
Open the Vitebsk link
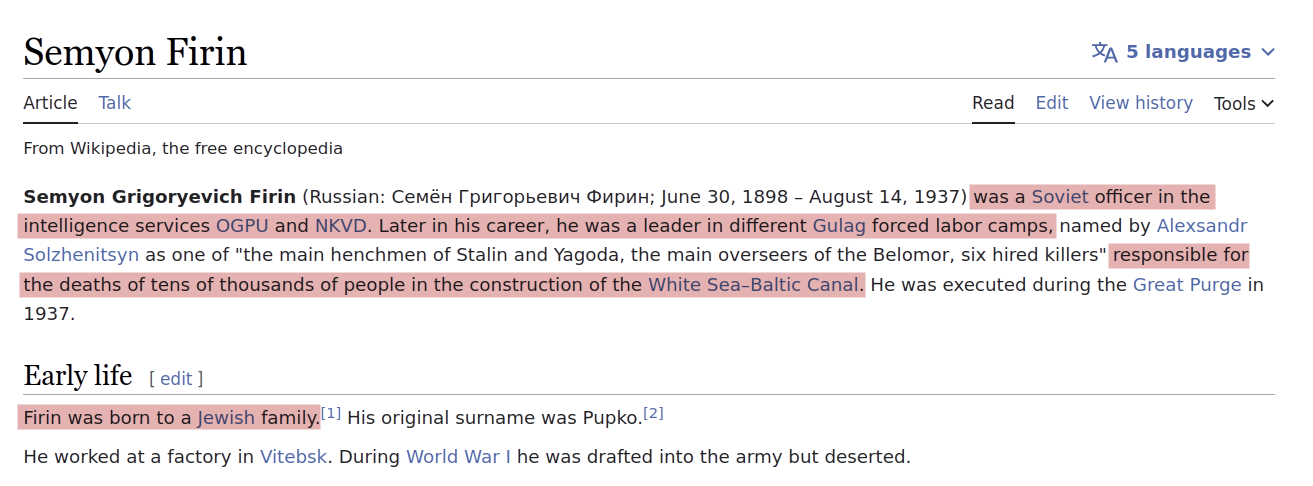pos(293,457)
